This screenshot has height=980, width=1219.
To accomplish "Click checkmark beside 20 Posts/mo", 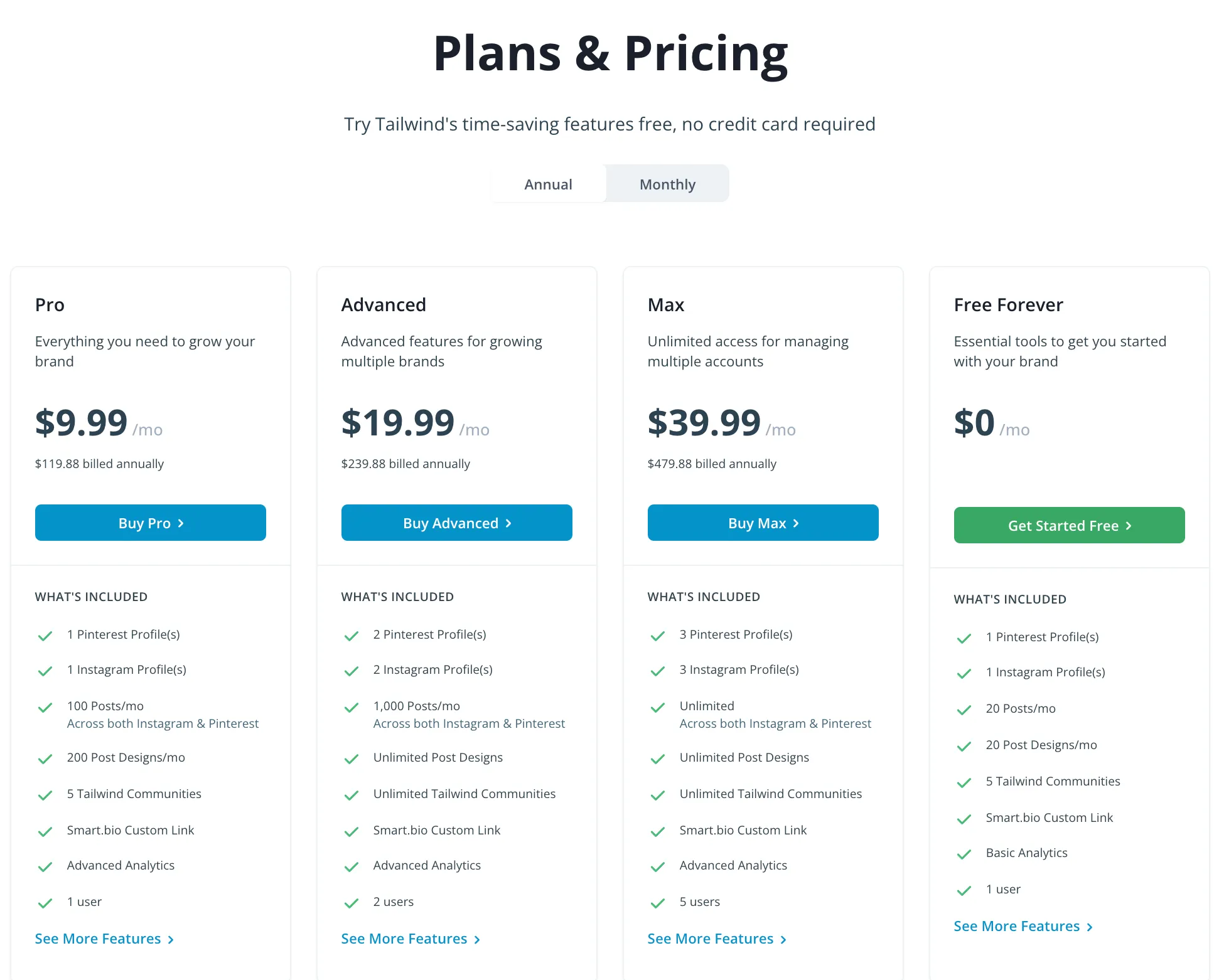I will pyautogui.click(x=964, y=710).
